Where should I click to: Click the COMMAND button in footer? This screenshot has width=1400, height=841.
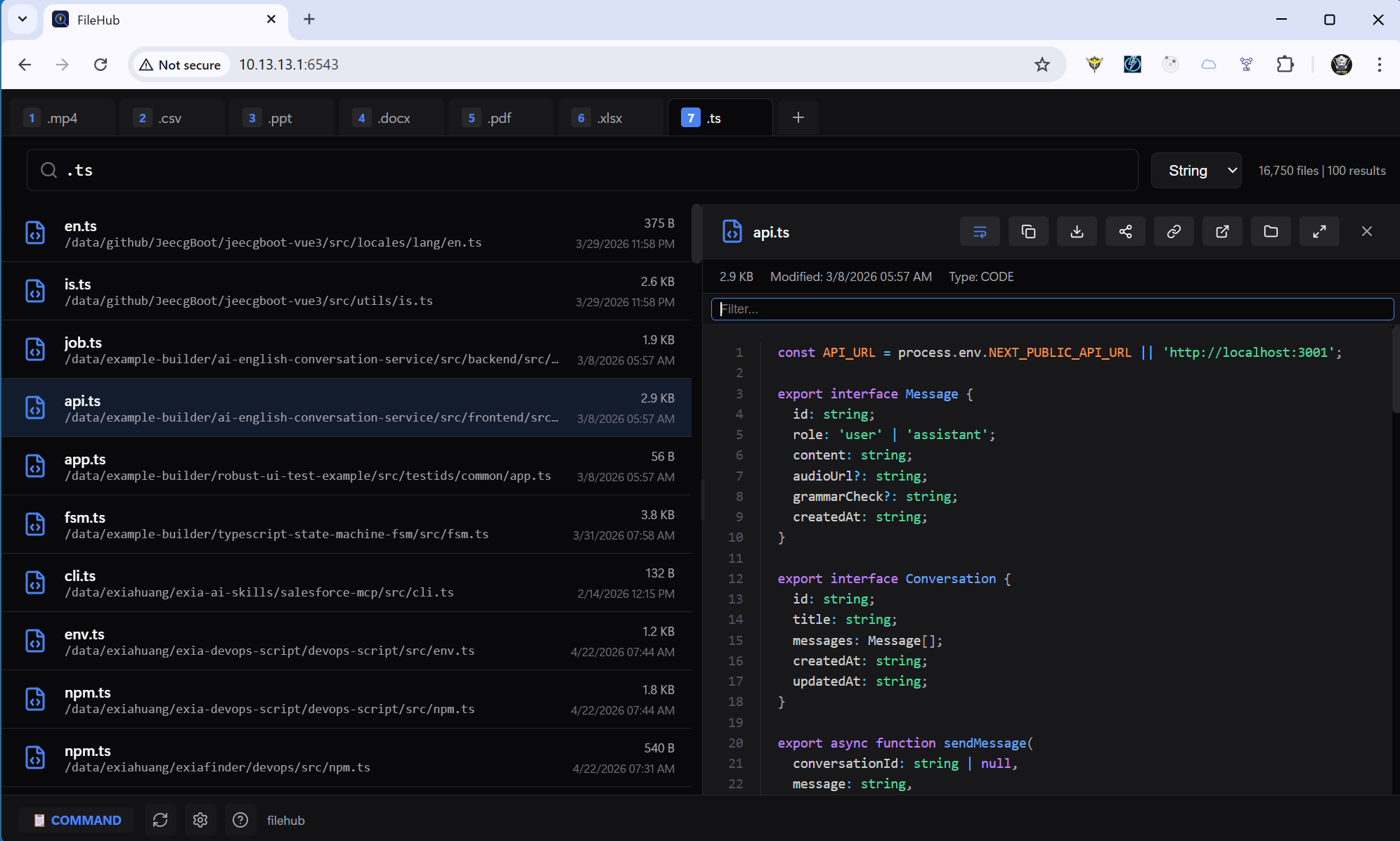(77, 820)
